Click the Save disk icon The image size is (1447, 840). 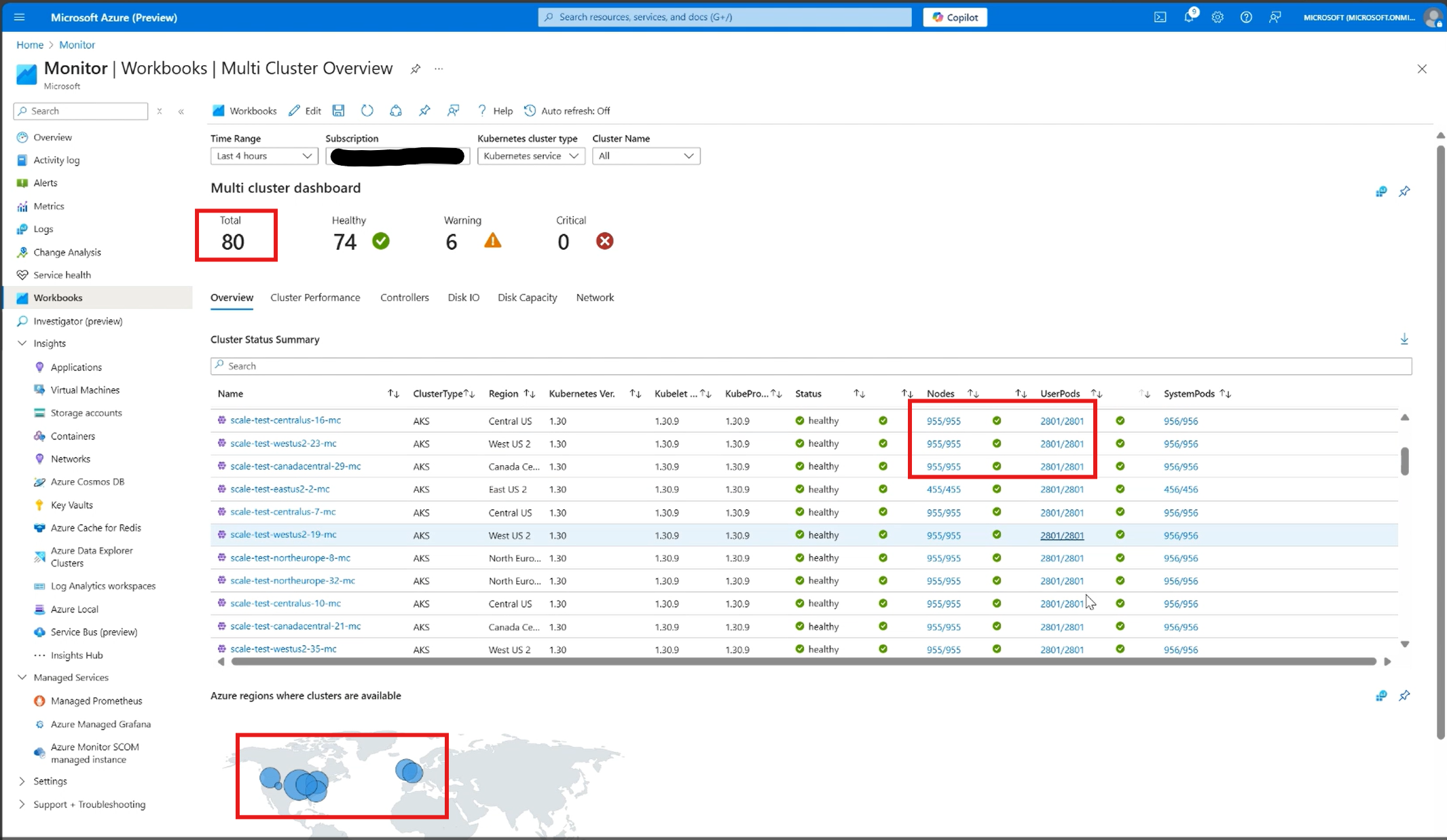tap(338, 111)
